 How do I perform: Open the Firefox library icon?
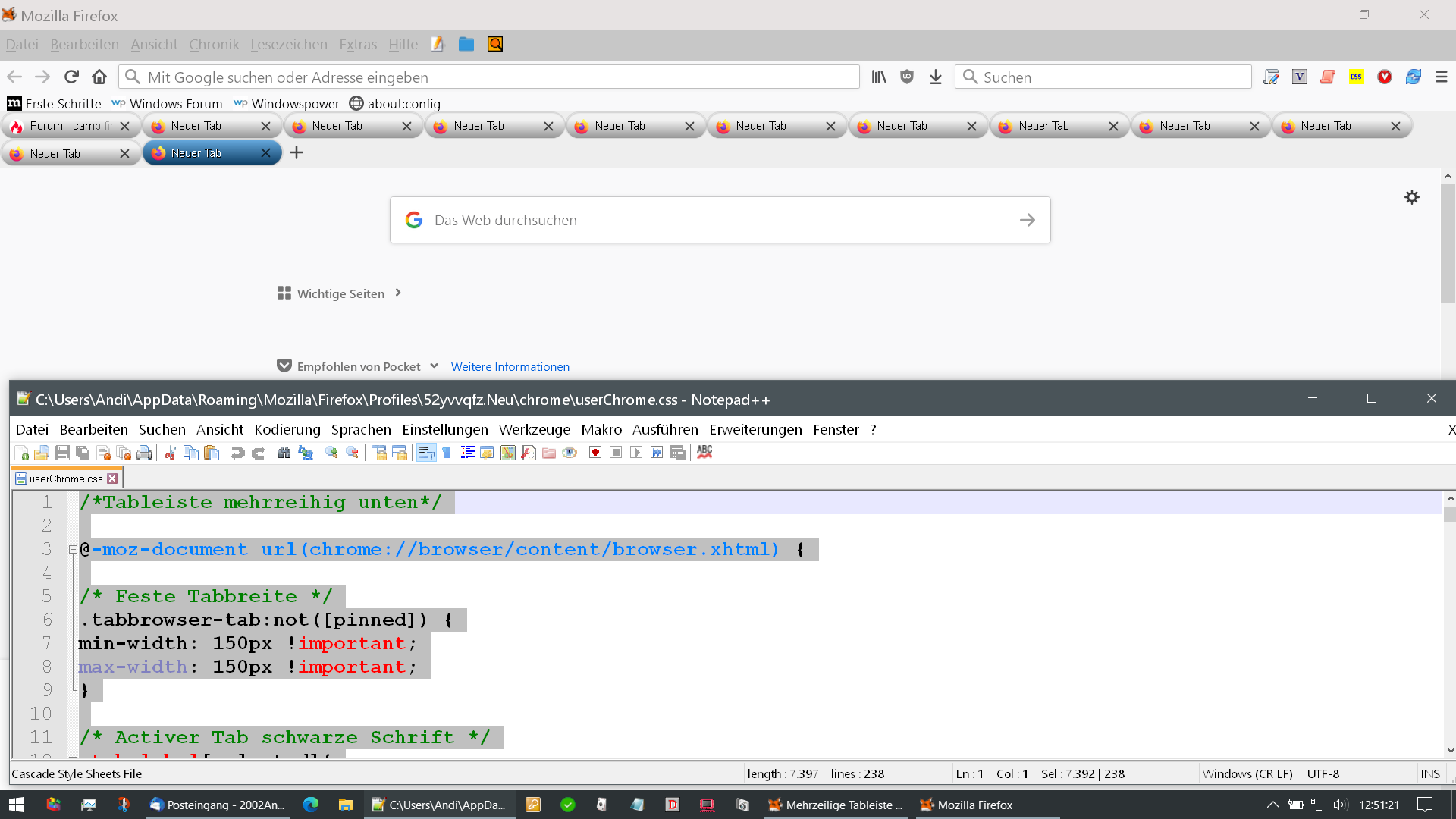tap(879, 77)
